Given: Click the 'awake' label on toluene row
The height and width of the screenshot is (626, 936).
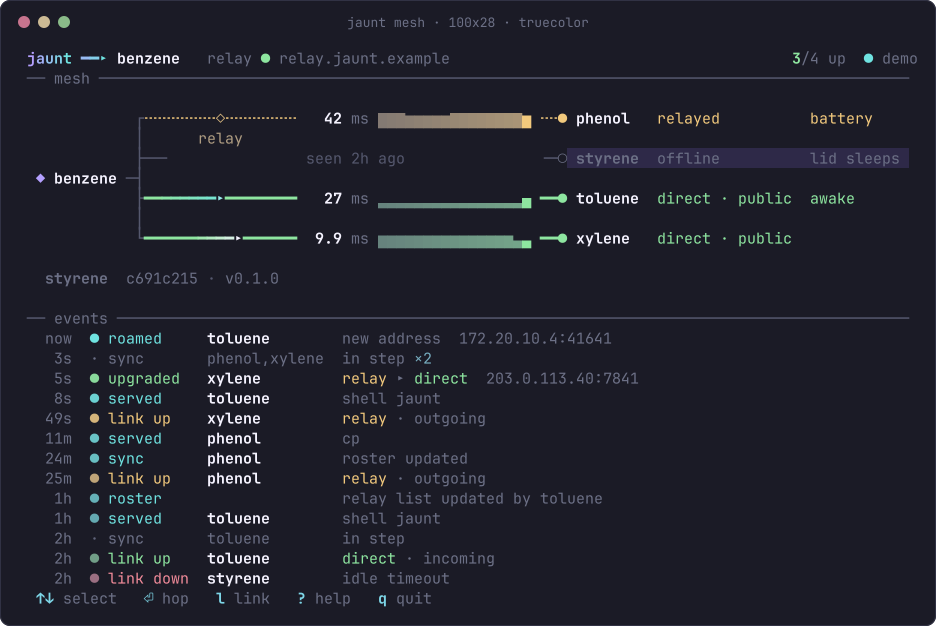Looking at the screenshot, I should (832, 199).
